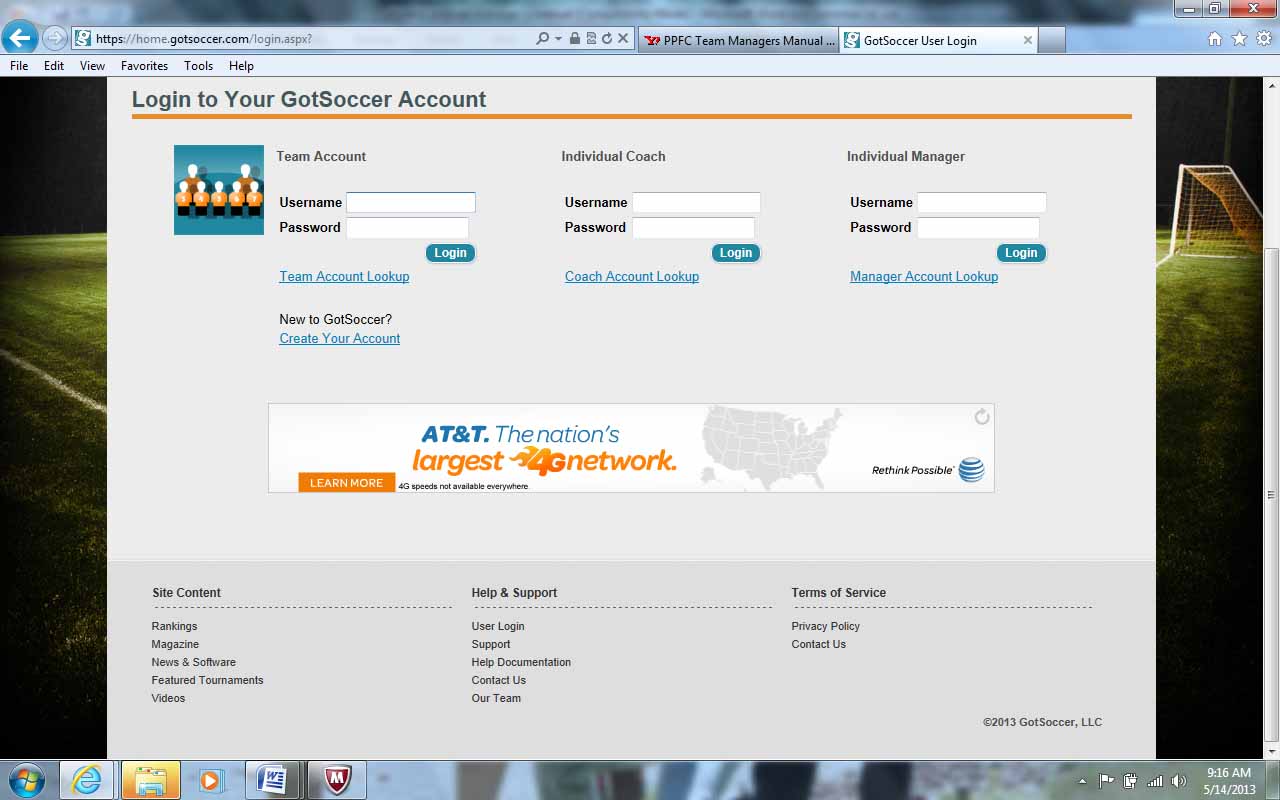This screenshot has height=800, width=1280.
Task: Open the Rankings footer link
Action: [x=174, y=627]
